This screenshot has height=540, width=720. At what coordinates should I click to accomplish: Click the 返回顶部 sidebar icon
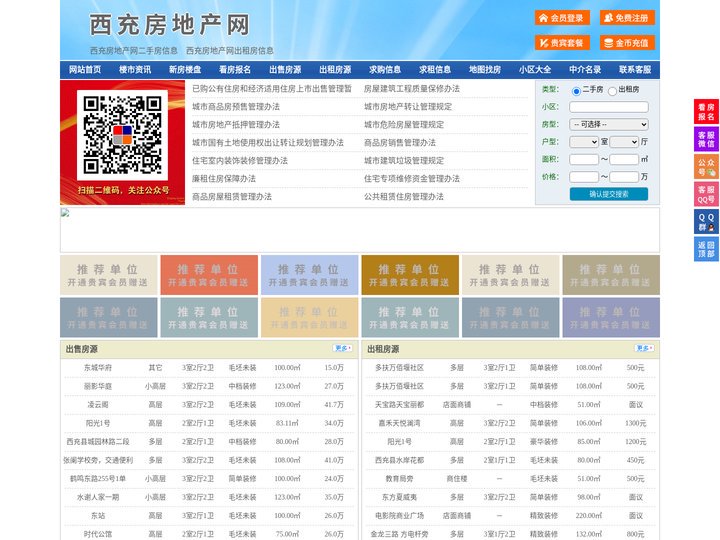click(x=706, y=249)
